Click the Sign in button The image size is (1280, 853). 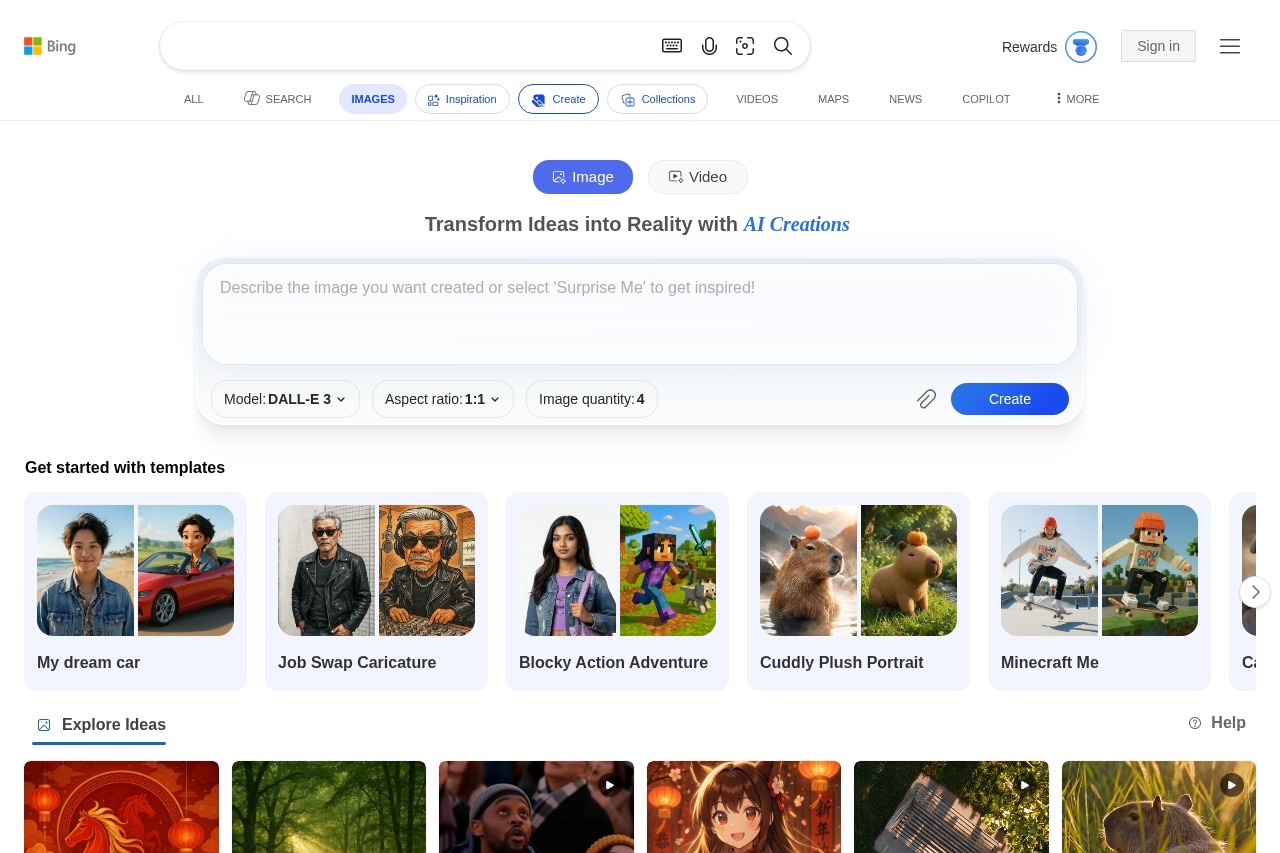click(1158, 46)
